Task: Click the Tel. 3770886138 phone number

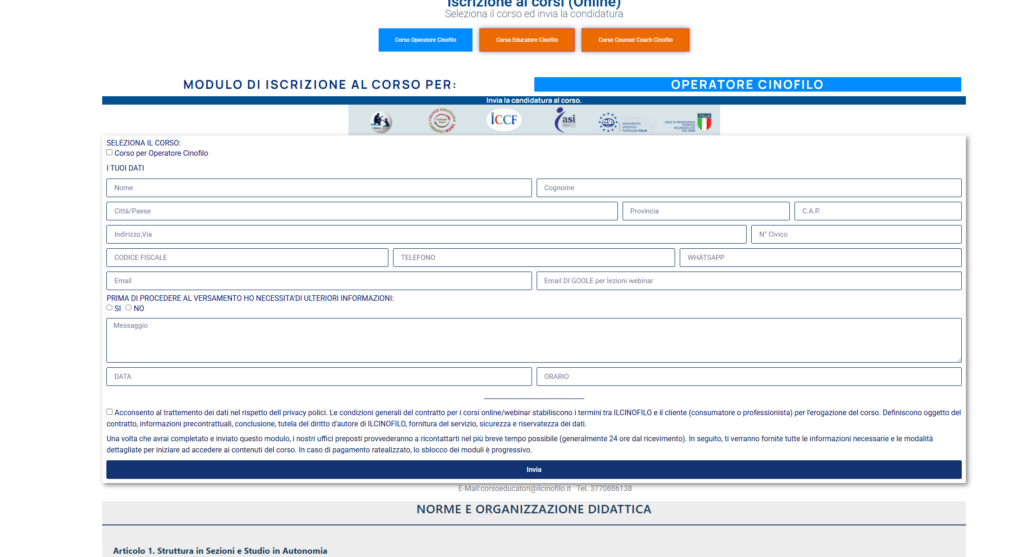Action: 604,488
